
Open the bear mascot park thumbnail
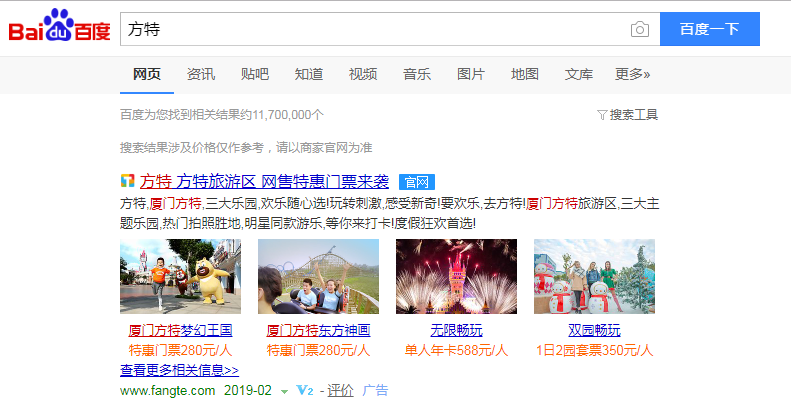(x=180, y=276)
